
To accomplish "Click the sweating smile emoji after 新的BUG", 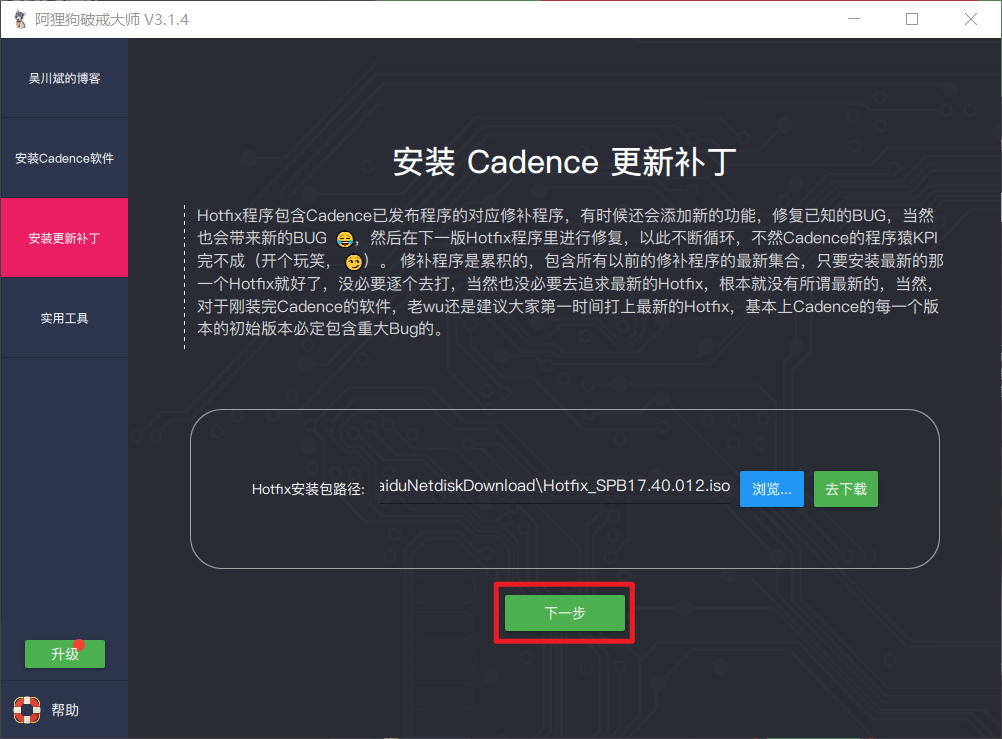I will (345, 239).
